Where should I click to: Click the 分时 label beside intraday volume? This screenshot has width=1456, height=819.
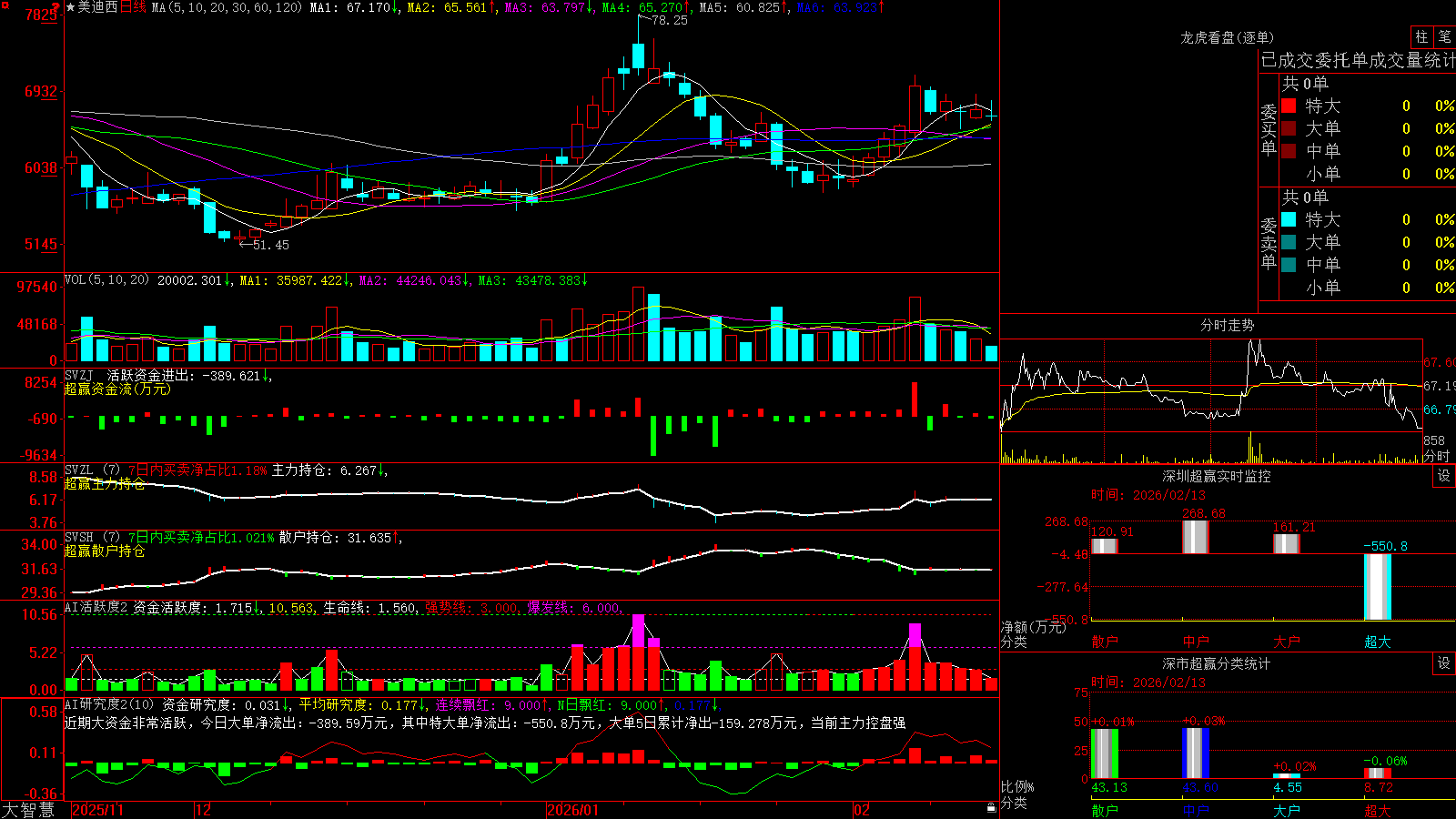[1437, 455]
